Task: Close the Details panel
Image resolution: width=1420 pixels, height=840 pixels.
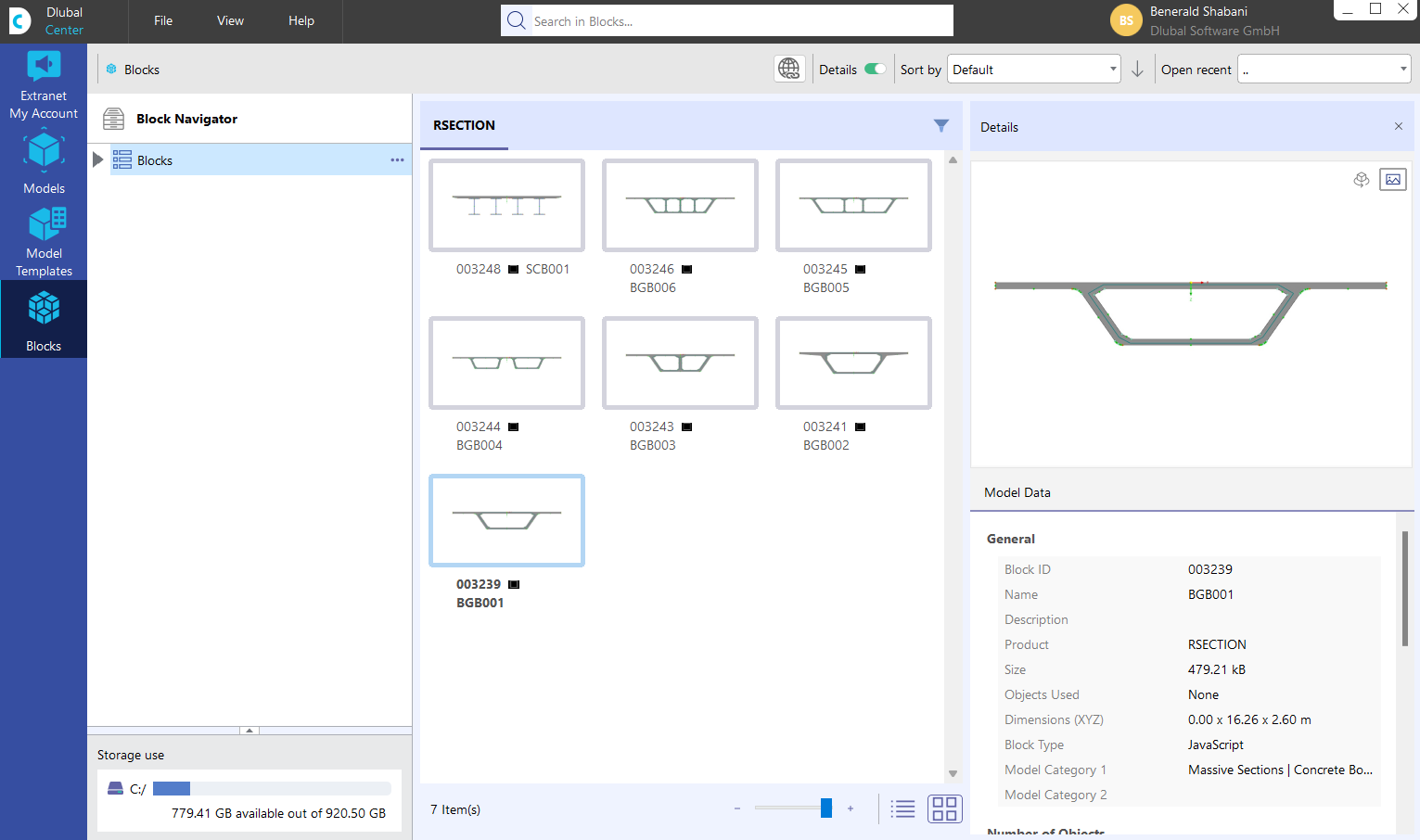Action: coord(1399,126)
